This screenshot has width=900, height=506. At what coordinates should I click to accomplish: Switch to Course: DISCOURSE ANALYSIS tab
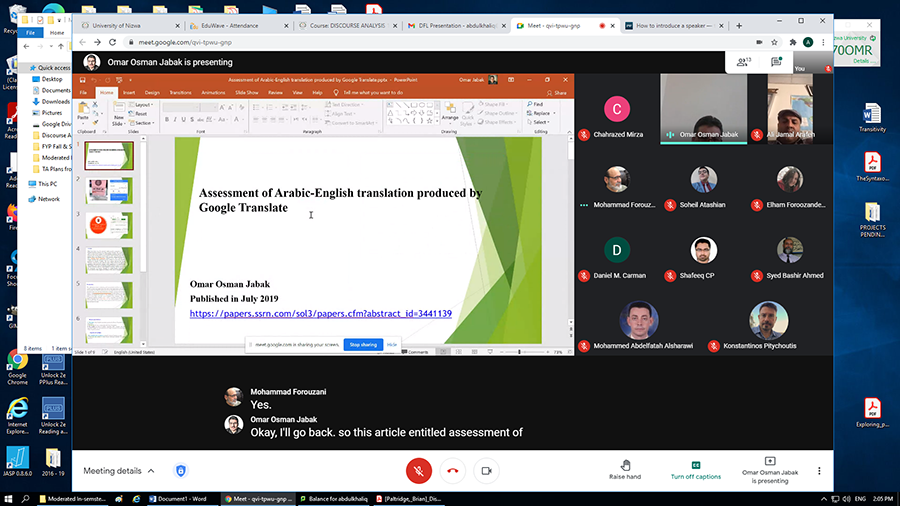(x=347, y=26)
